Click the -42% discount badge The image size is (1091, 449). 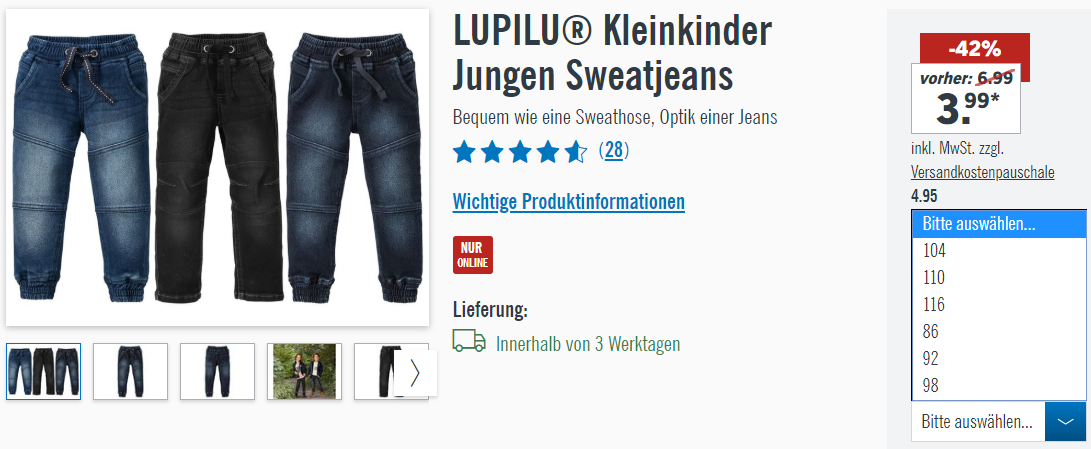(974, 49)
